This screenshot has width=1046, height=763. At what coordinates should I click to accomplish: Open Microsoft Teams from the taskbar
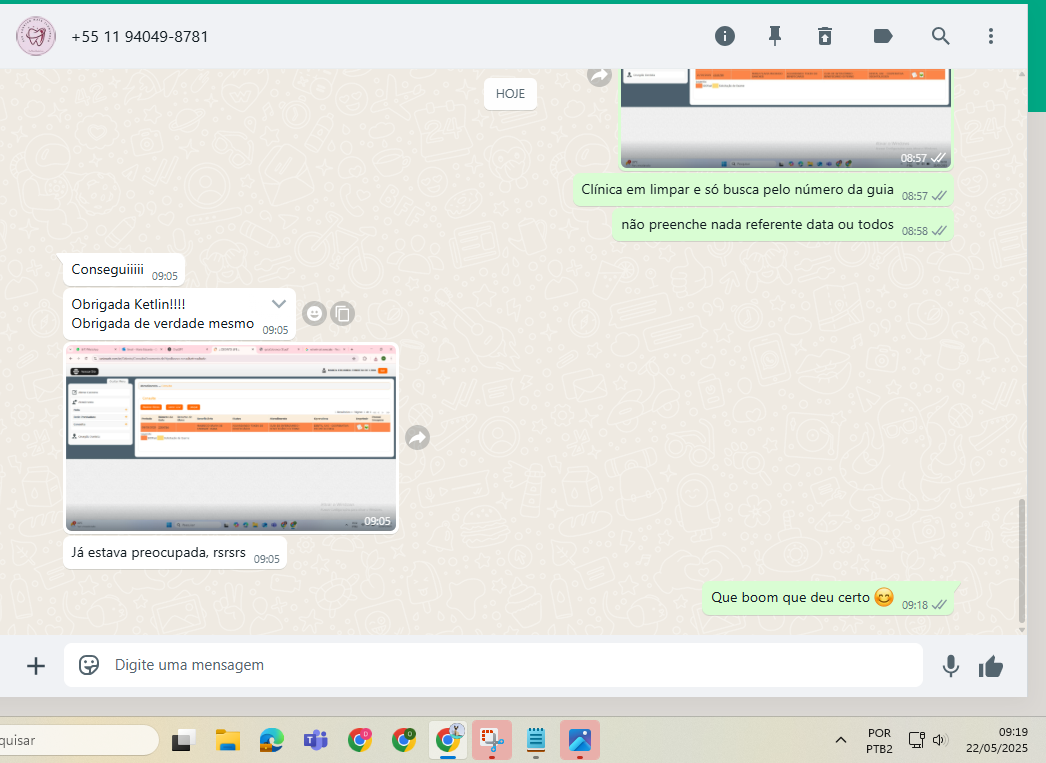point(316,740)
